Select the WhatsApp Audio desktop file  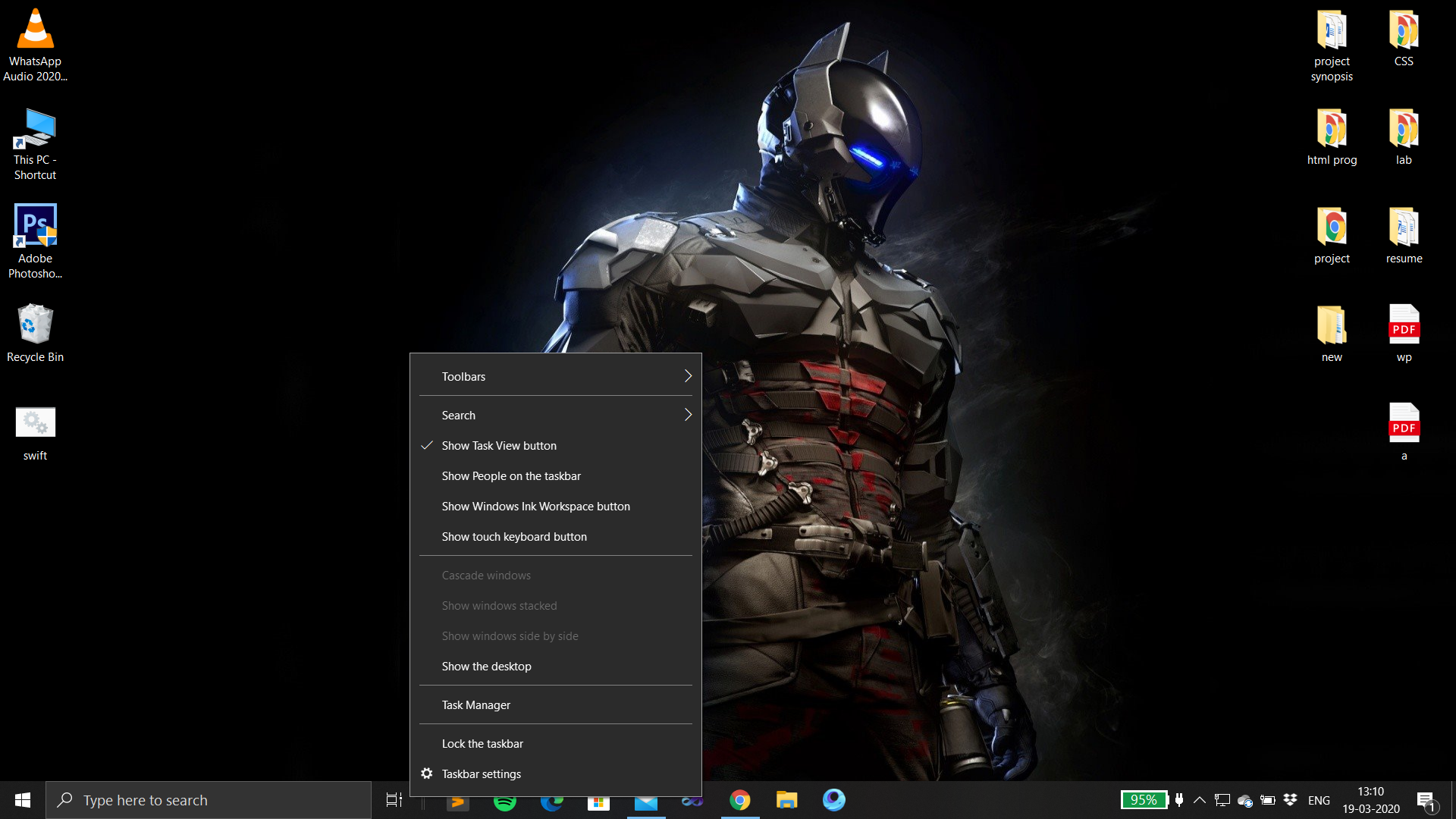tap(35, 45)
